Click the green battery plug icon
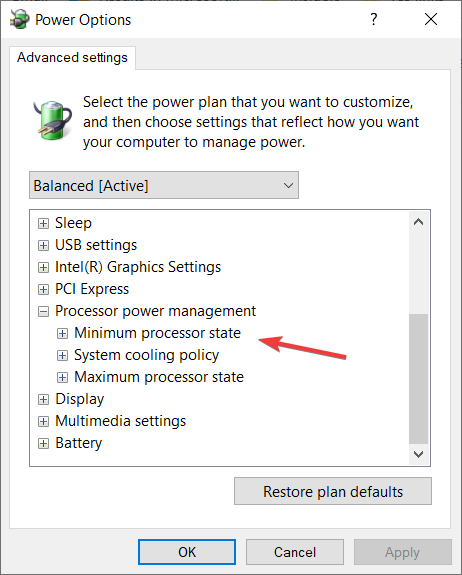The height and width of the screenshot is (575, 462). pyautogui.click(x=53, y=120)
